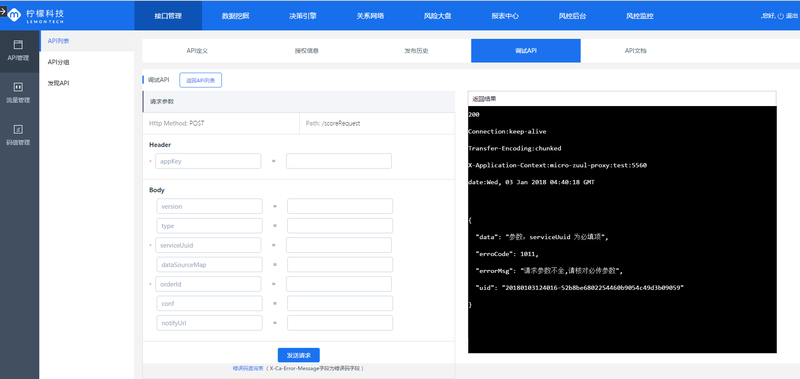The image size is (800, 379).
Task: Click the 'Header' section label
Action: tap(160, 145)
